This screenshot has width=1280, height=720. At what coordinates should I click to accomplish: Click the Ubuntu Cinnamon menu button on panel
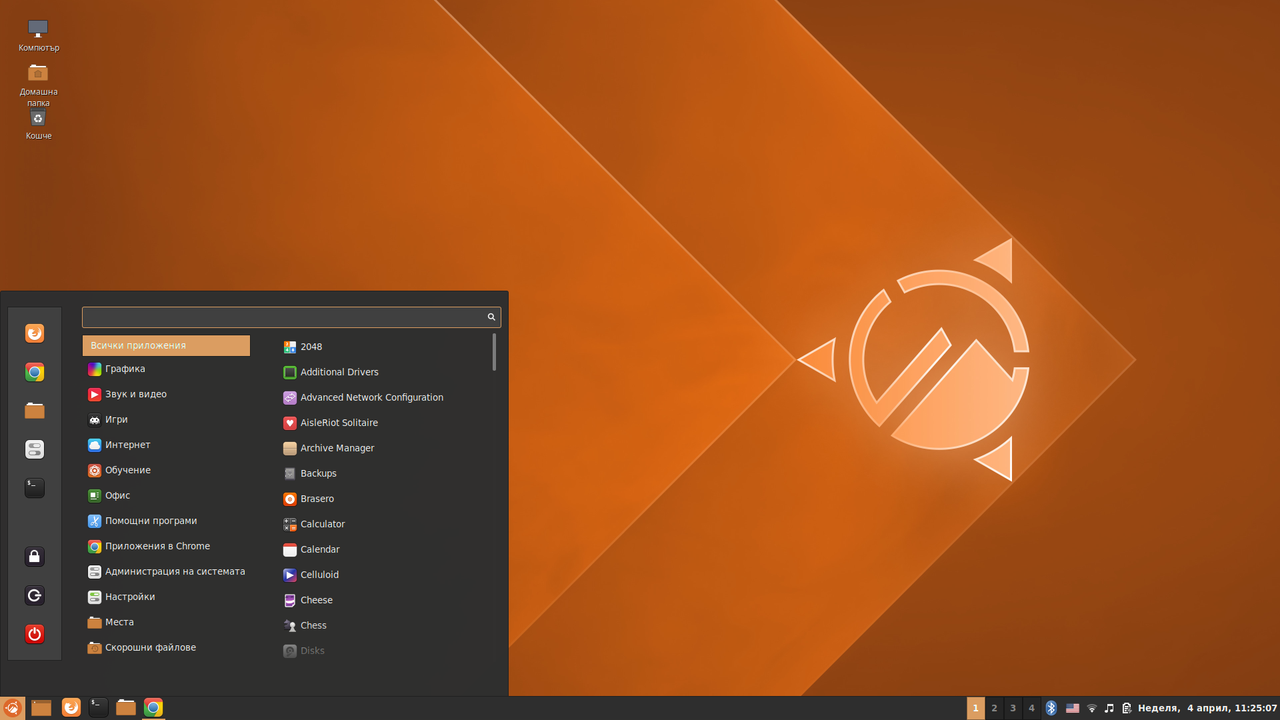click(13, 708)
